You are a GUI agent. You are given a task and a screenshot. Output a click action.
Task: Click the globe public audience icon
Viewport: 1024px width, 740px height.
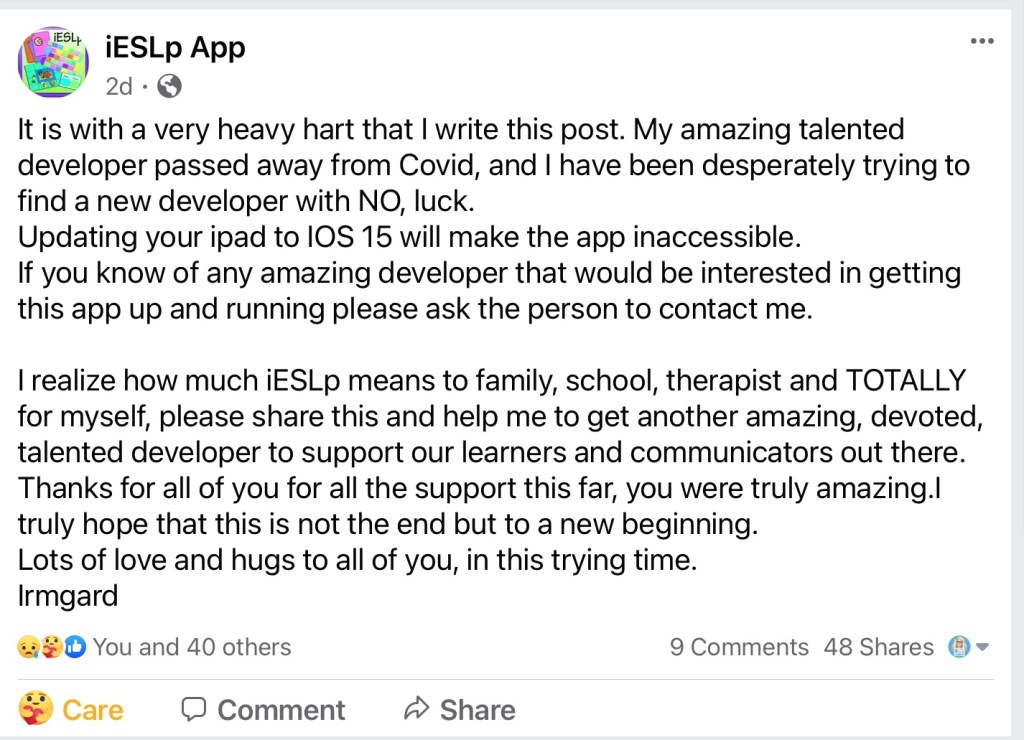tap(170, 87)
